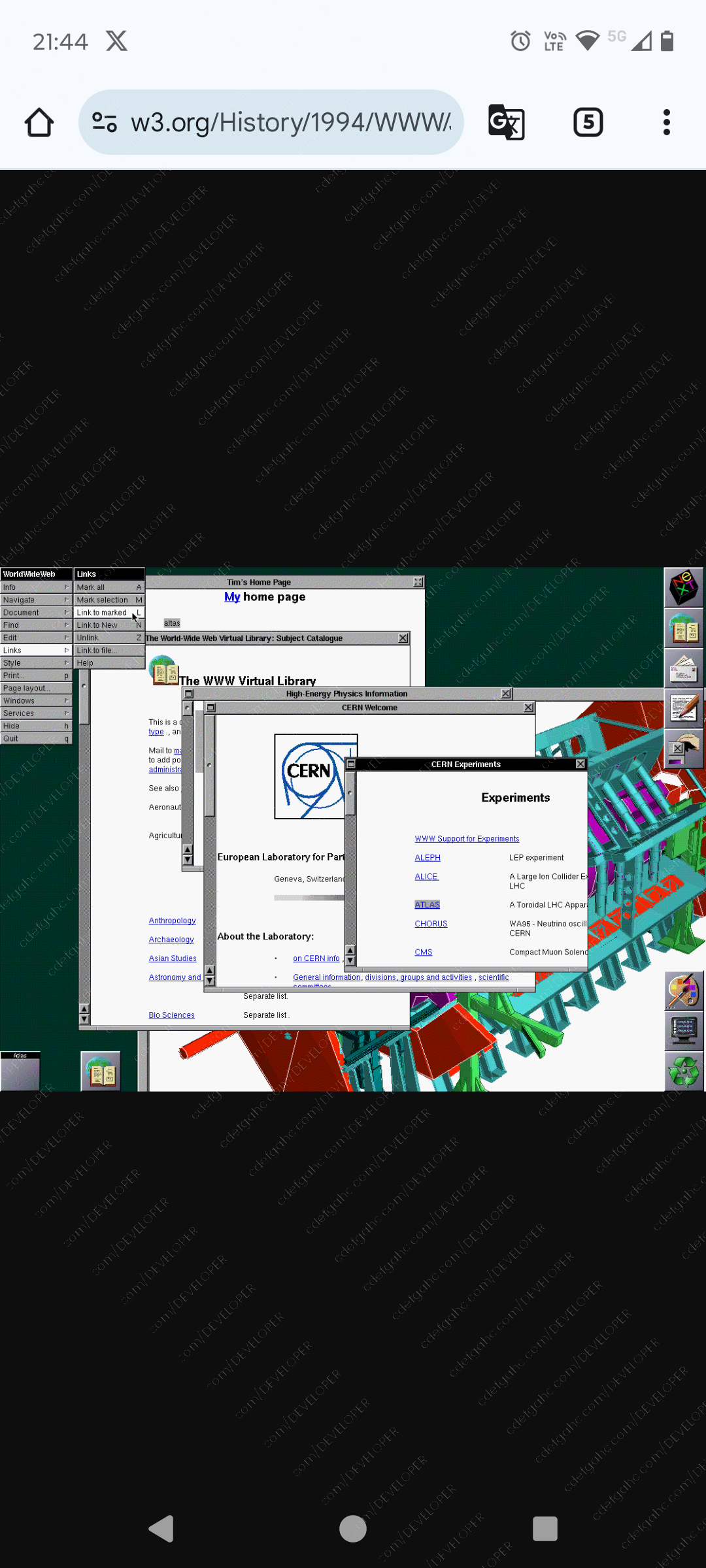Click the mail envelope dock icon
This screenshot has height=1568, width=706.
tap(684, 668)
